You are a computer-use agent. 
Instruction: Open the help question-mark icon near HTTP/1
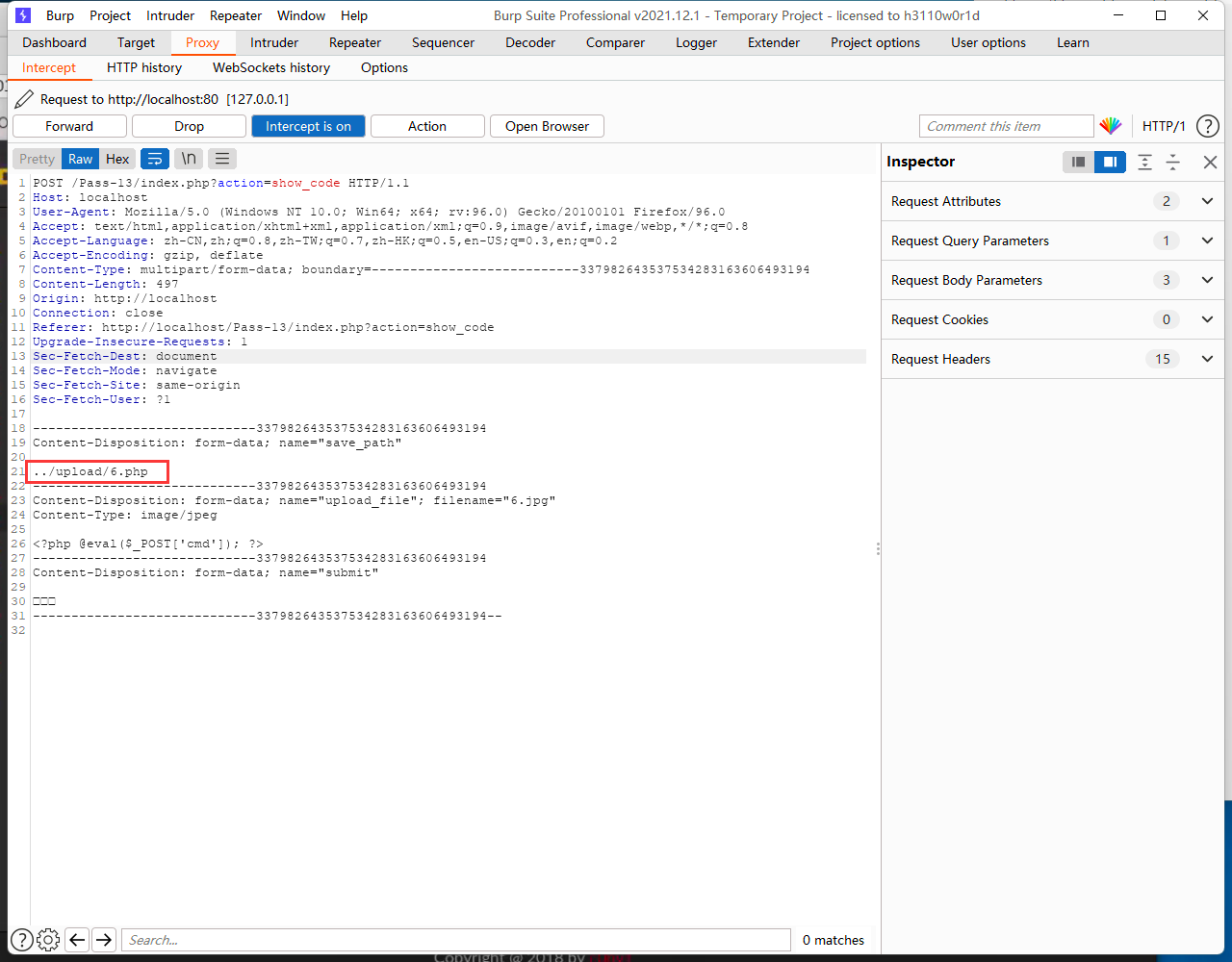(1208, 126)
